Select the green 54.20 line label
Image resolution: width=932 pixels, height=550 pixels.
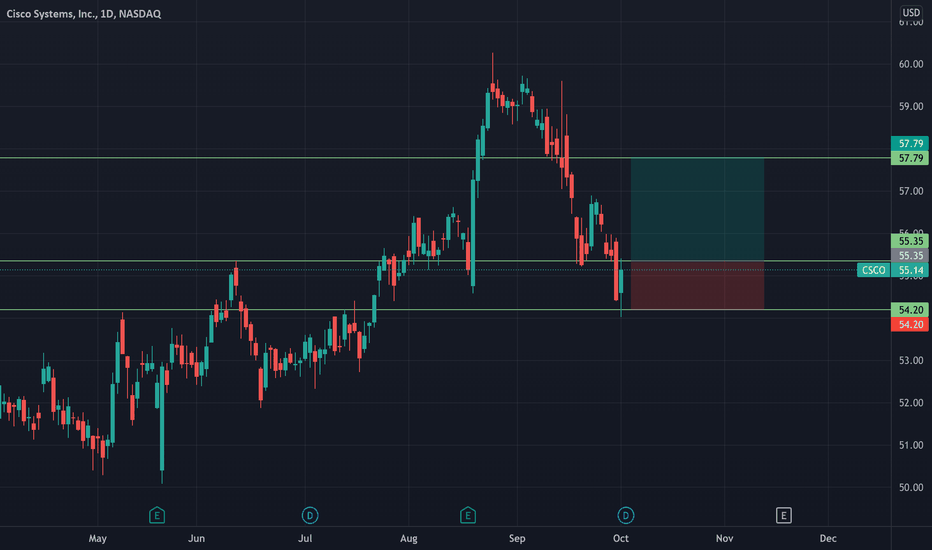tap(910, 310)
